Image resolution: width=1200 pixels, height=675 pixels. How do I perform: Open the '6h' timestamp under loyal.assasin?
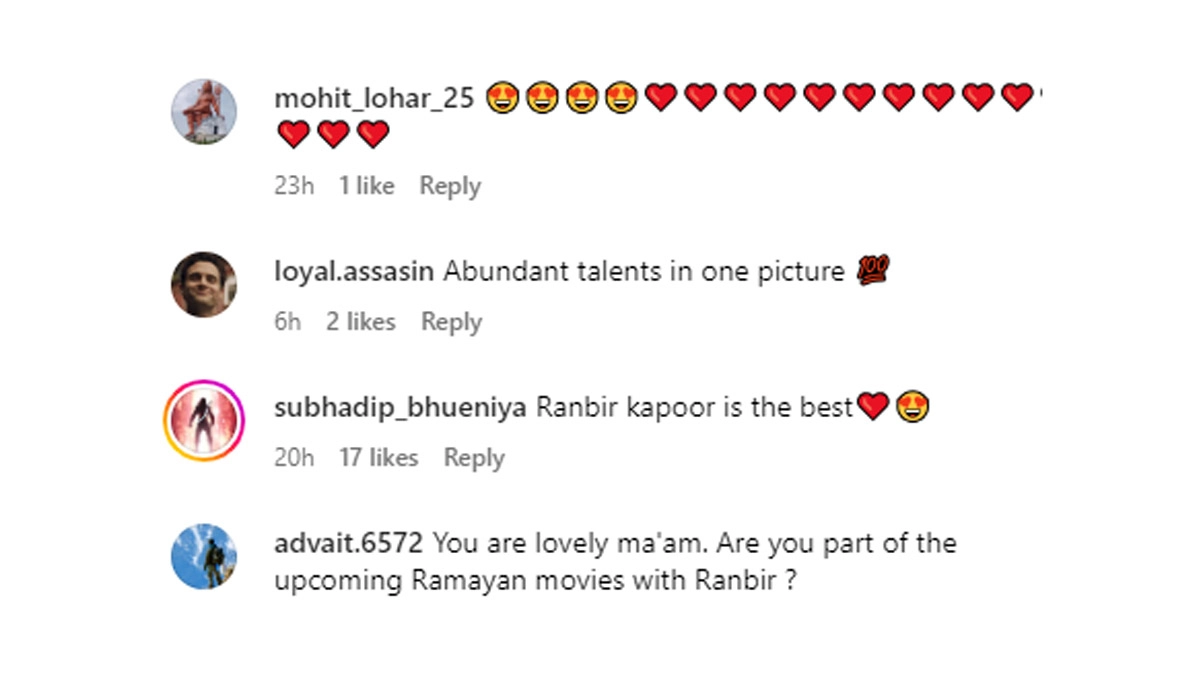[287, 322]
